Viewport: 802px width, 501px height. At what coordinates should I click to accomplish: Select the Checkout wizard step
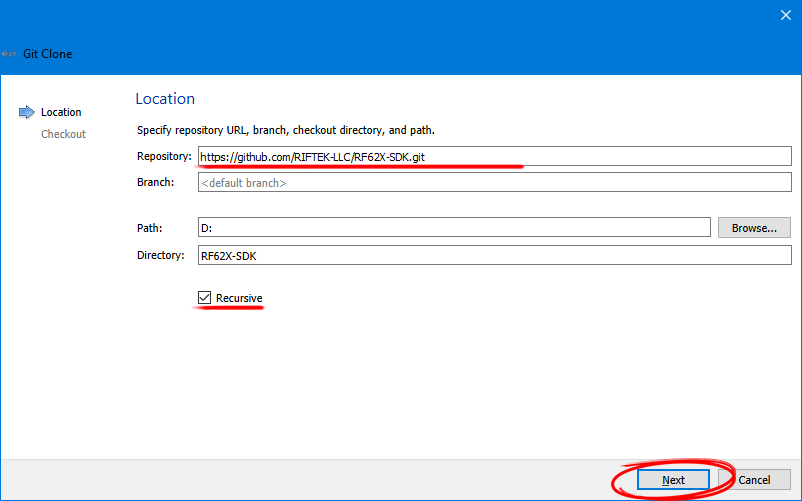point(63,134)
